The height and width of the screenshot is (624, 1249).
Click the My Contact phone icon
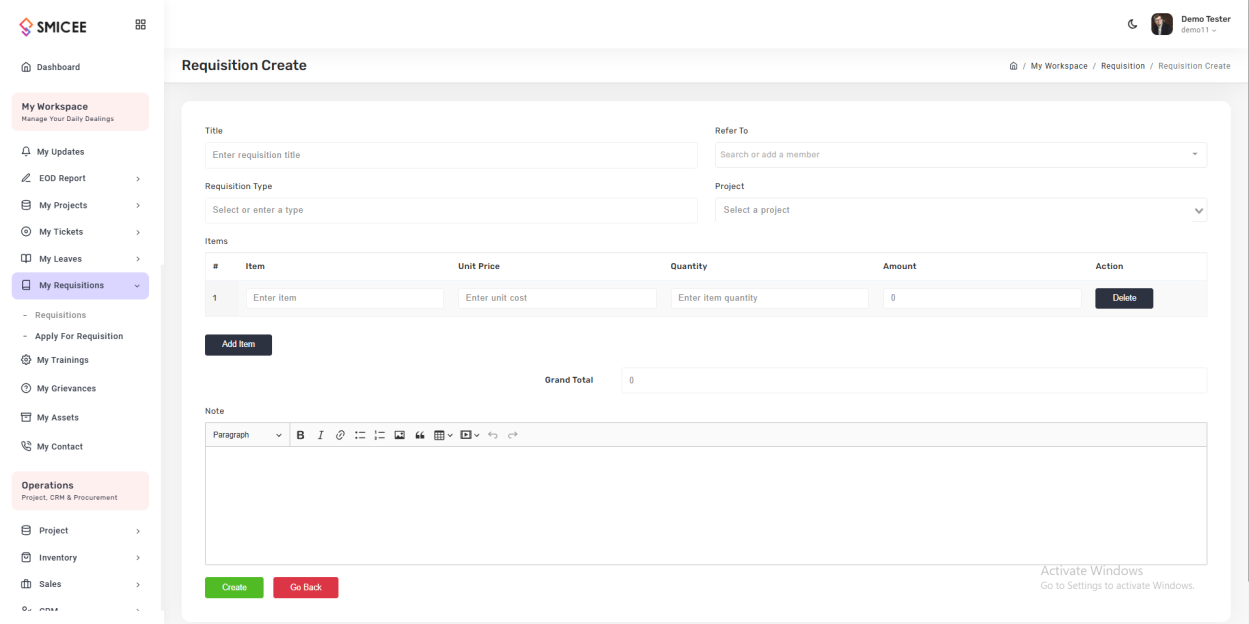26,447
